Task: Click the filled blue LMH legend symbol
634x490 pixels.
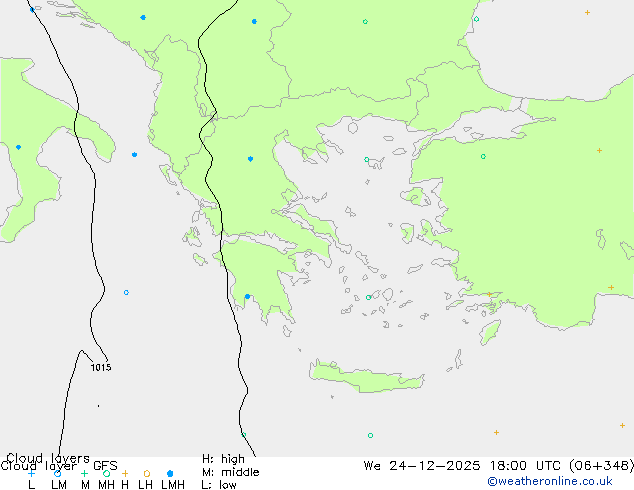Action: coord(170,473)
